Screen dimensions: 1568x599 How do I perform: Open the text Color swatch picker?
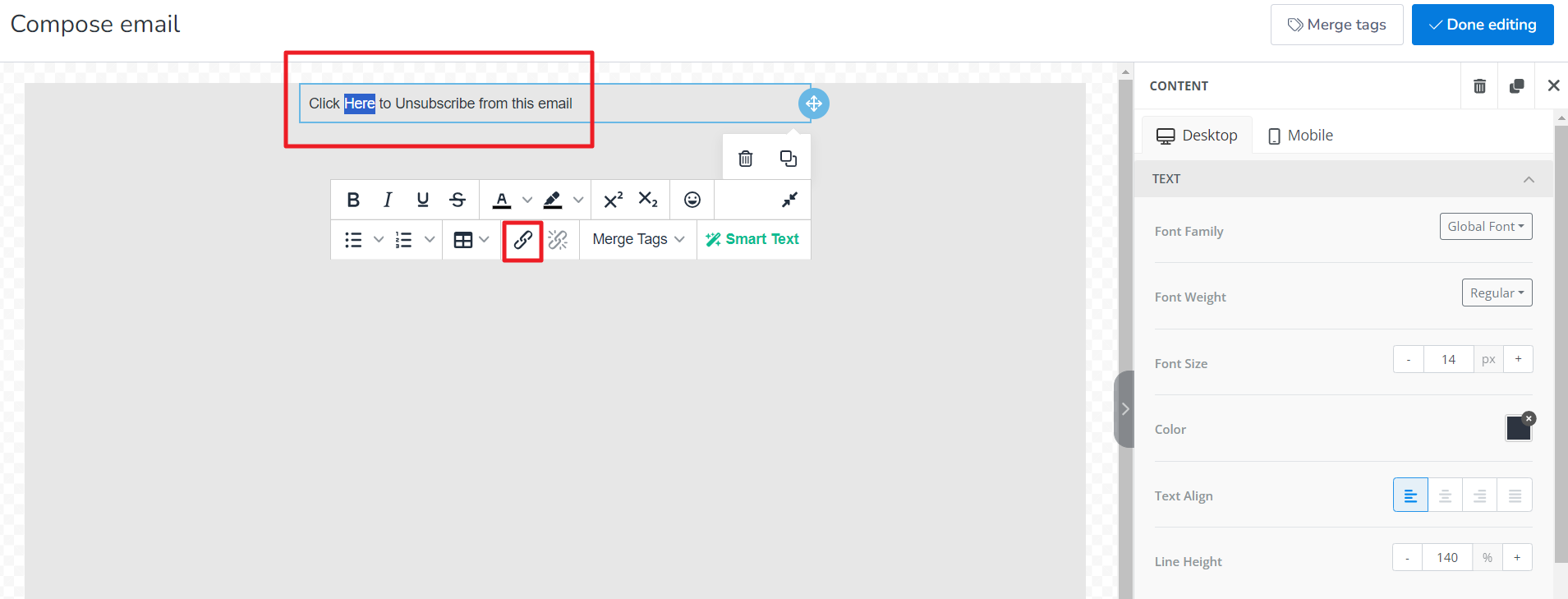[x=1518, y=428]
